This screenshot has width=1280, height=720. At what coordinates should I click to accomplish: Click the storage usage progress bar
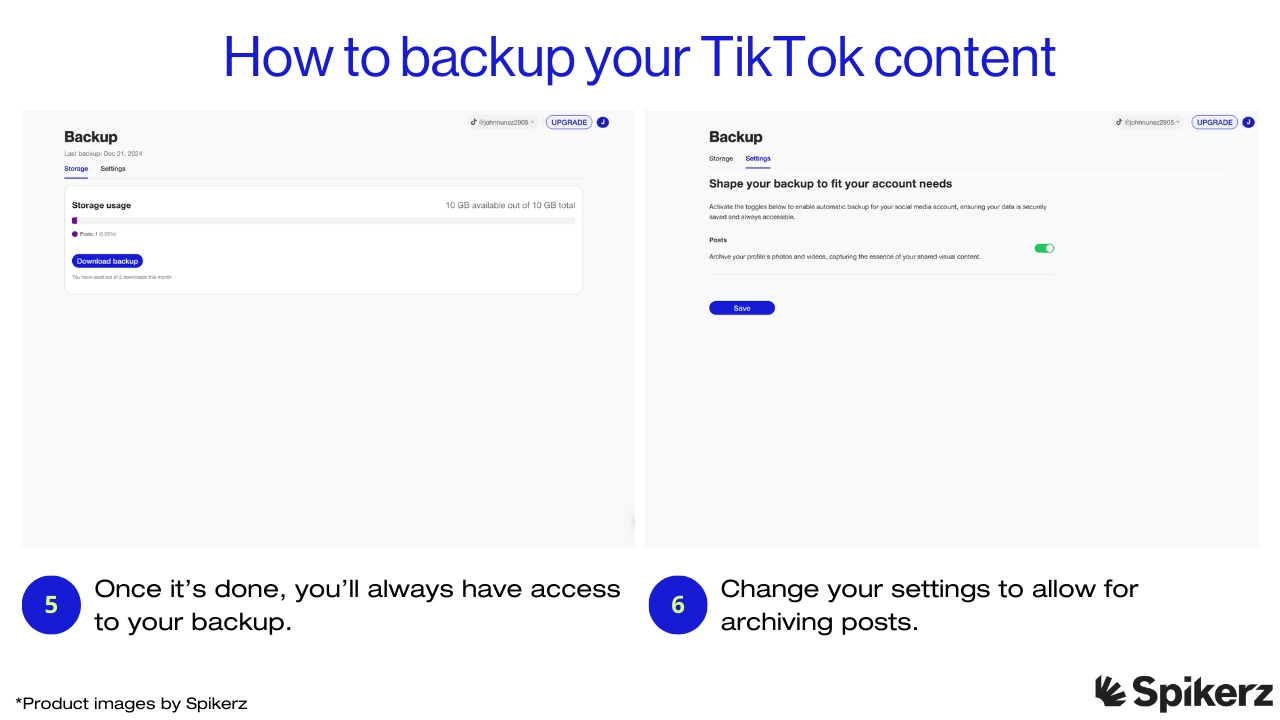(323, 220)
